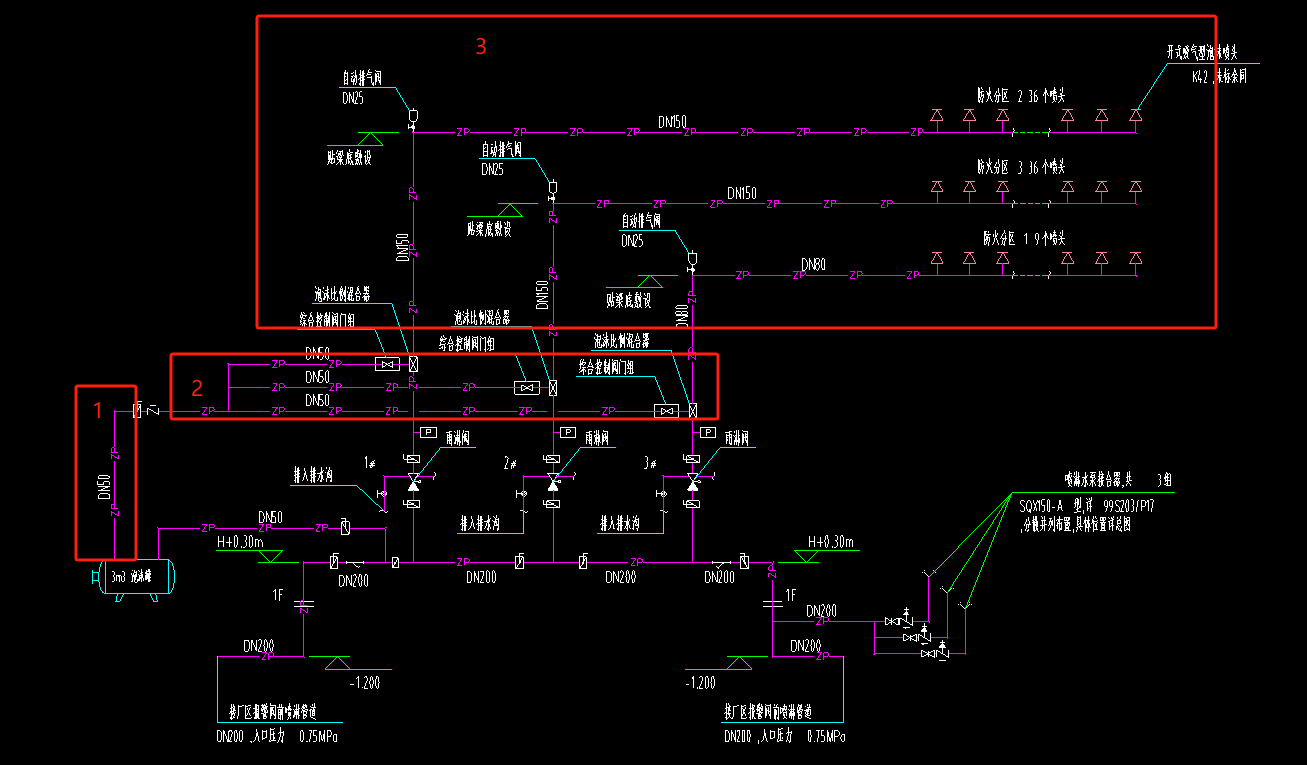Select the 3m3 泡沫罐 foam tank symbol
This screenshot has height=765, width=1307.
[x=132, y=578]
